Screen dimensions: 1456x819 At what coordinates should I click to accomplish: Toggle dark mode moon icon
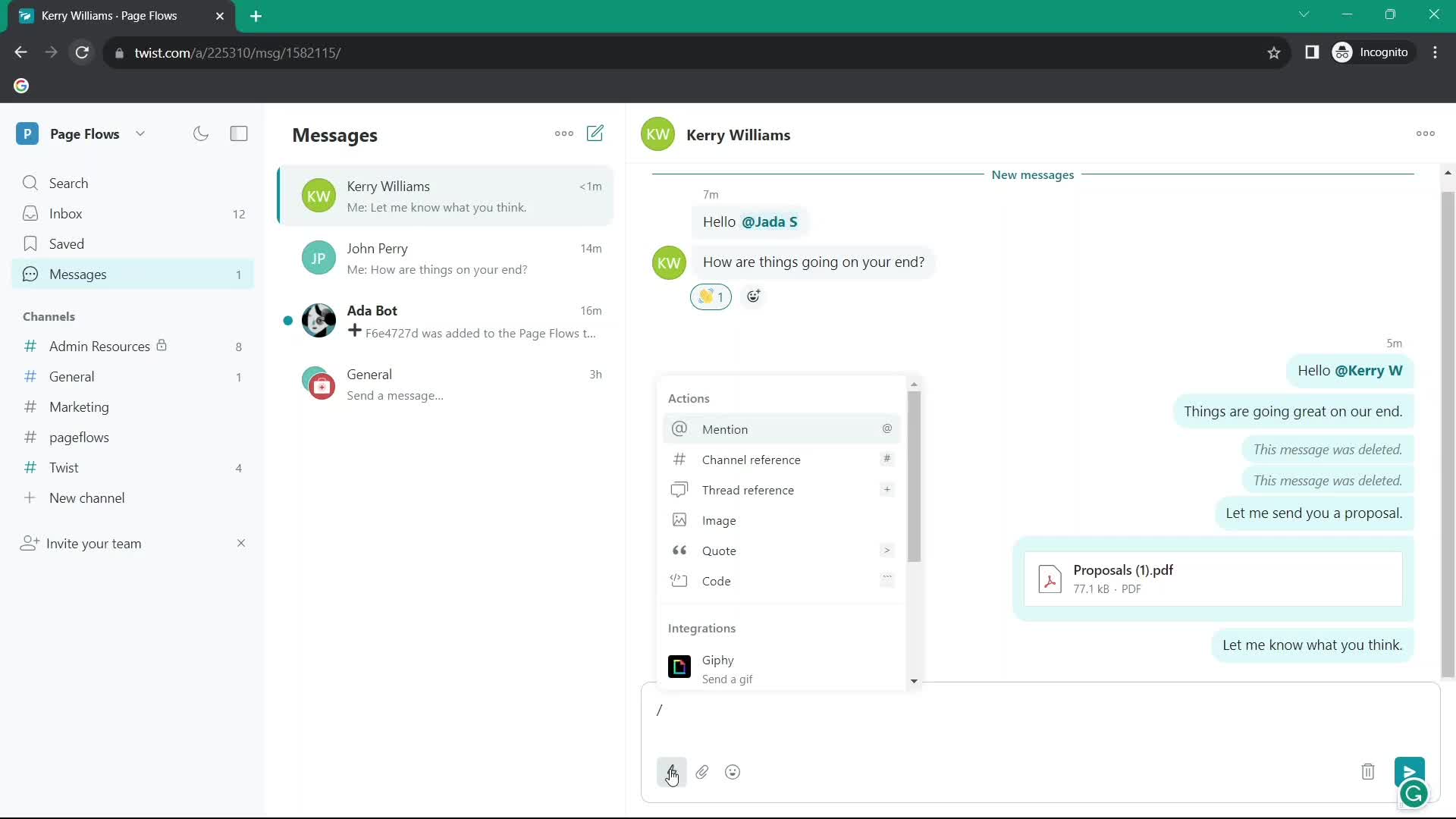pos(201,133)
